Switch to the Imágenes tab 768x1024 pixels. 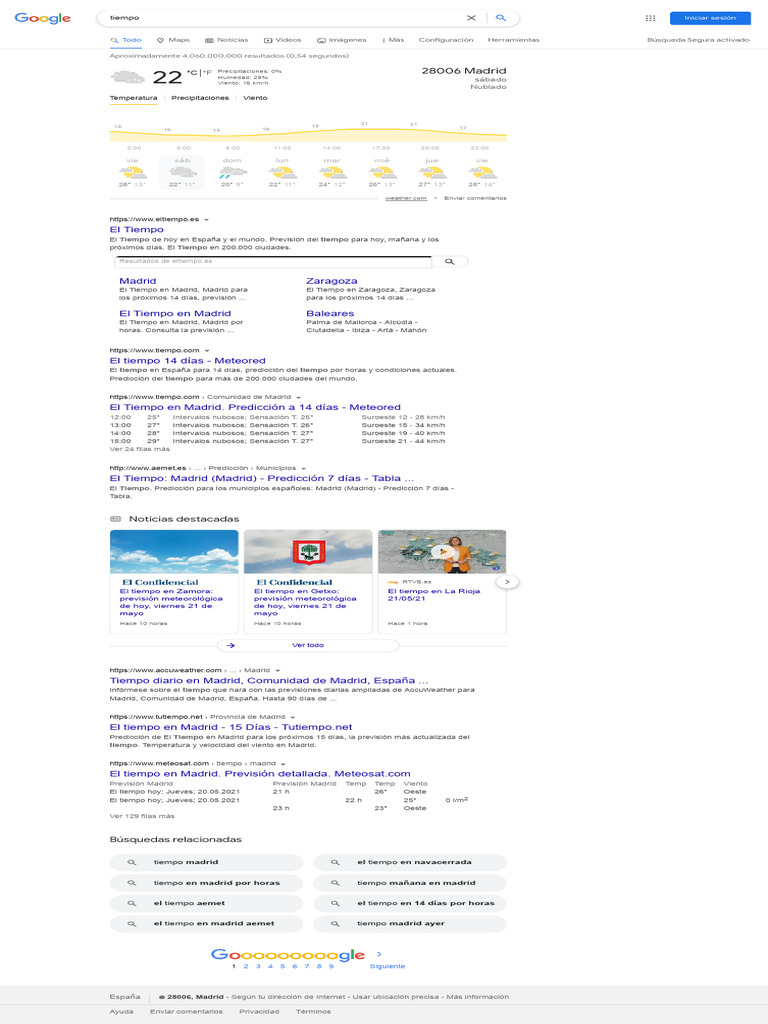coord(342,40)
